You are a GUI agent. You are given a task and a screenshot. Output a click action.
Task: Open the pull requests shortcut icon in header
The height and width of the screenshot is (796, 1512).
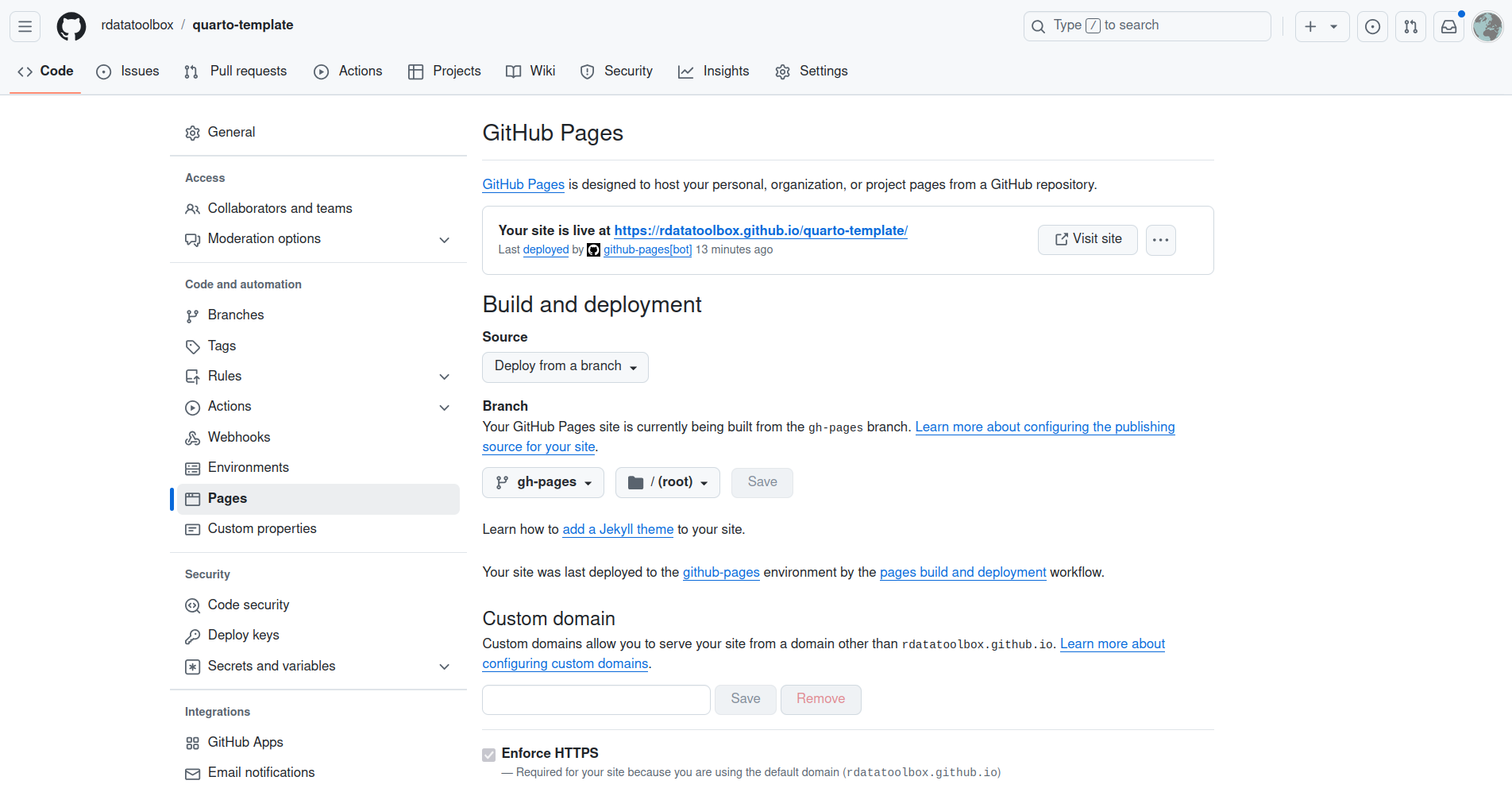(1411, 26)
